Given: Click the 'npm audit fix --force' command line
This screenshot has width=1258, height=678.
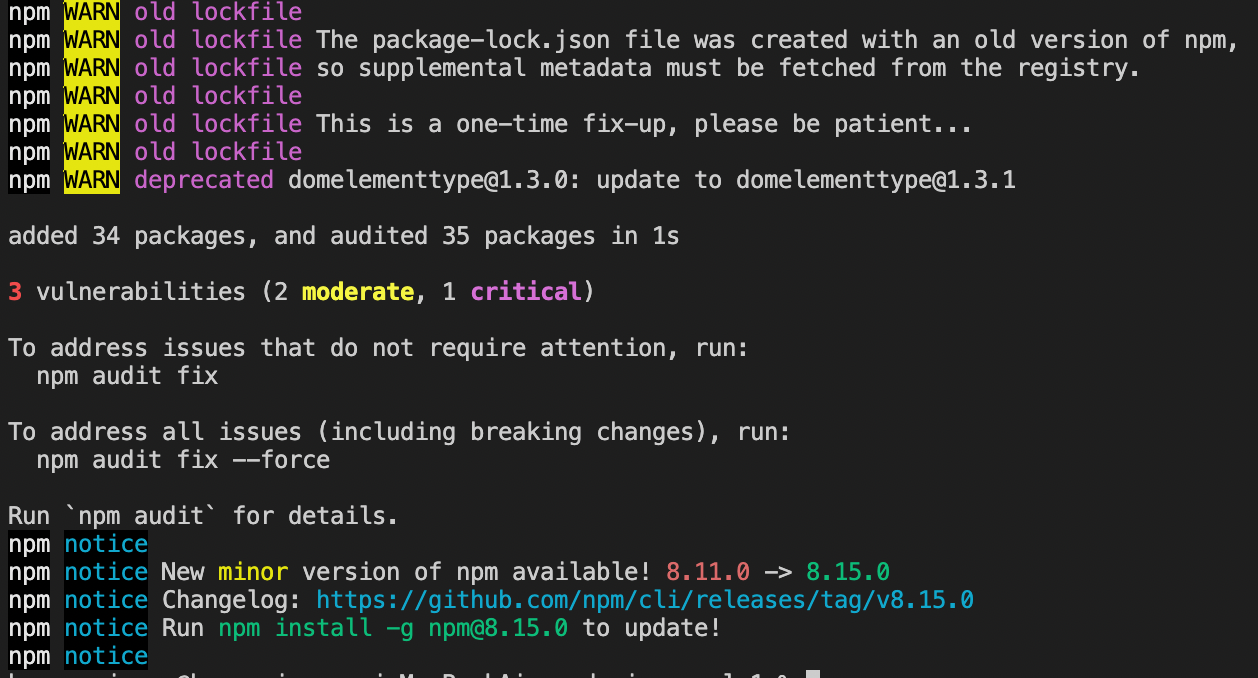Looking at the screenshot, I should click(x=183, y=460).
